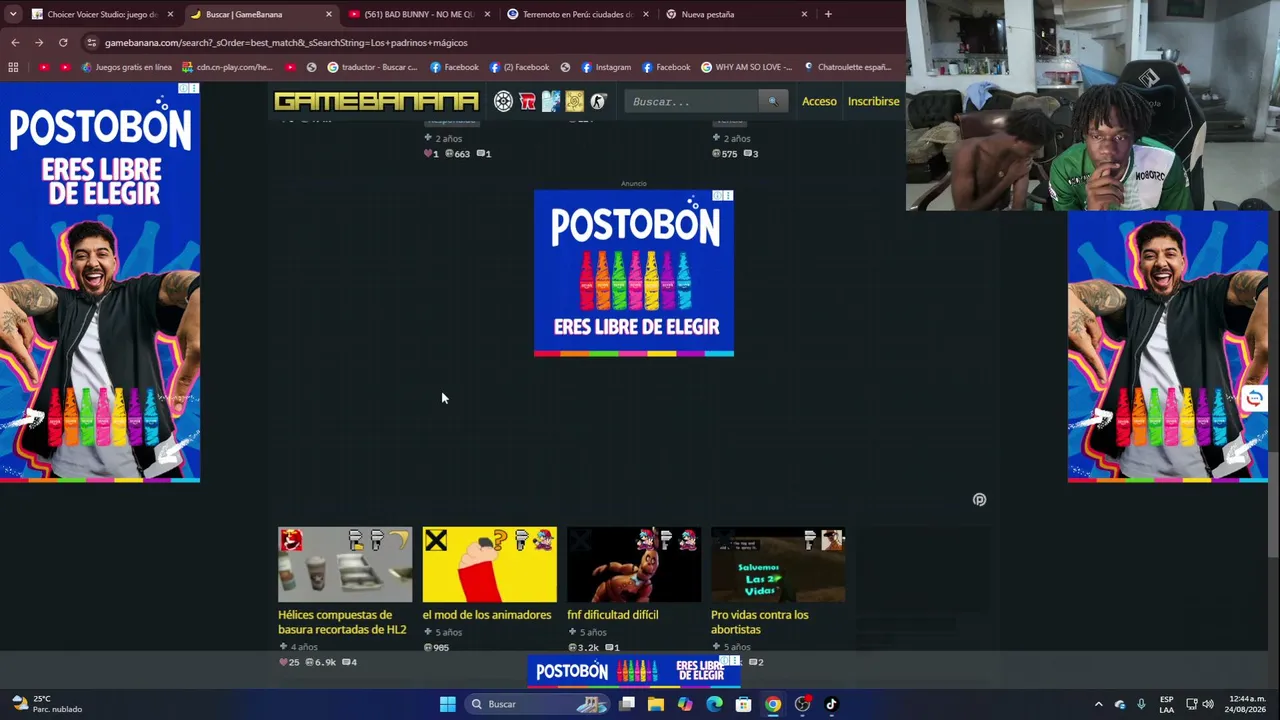Screen dimensions: 1280x720
Task: Open the Acceso login link
Action: 819,101
